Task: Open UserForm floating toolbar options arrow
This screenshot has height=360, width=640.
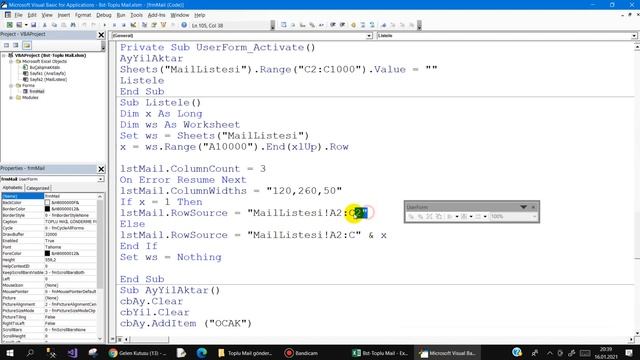Action: coord(523,207)
